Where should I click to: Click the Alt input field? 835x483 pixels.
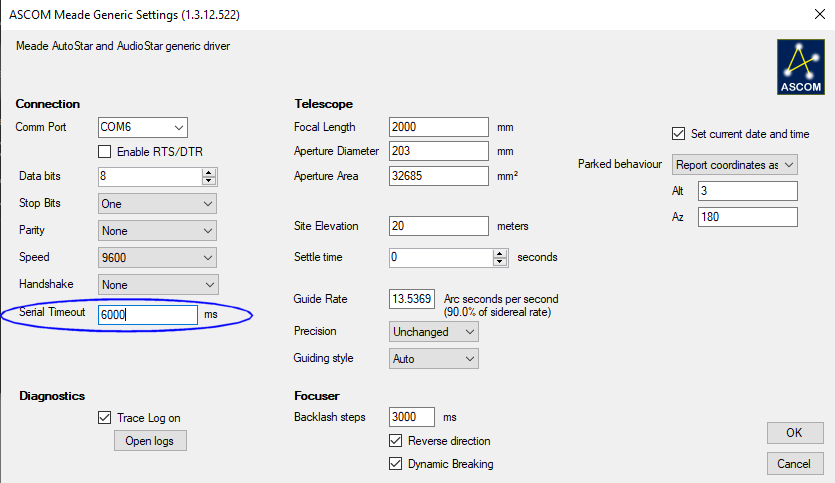tap(748, 191)
